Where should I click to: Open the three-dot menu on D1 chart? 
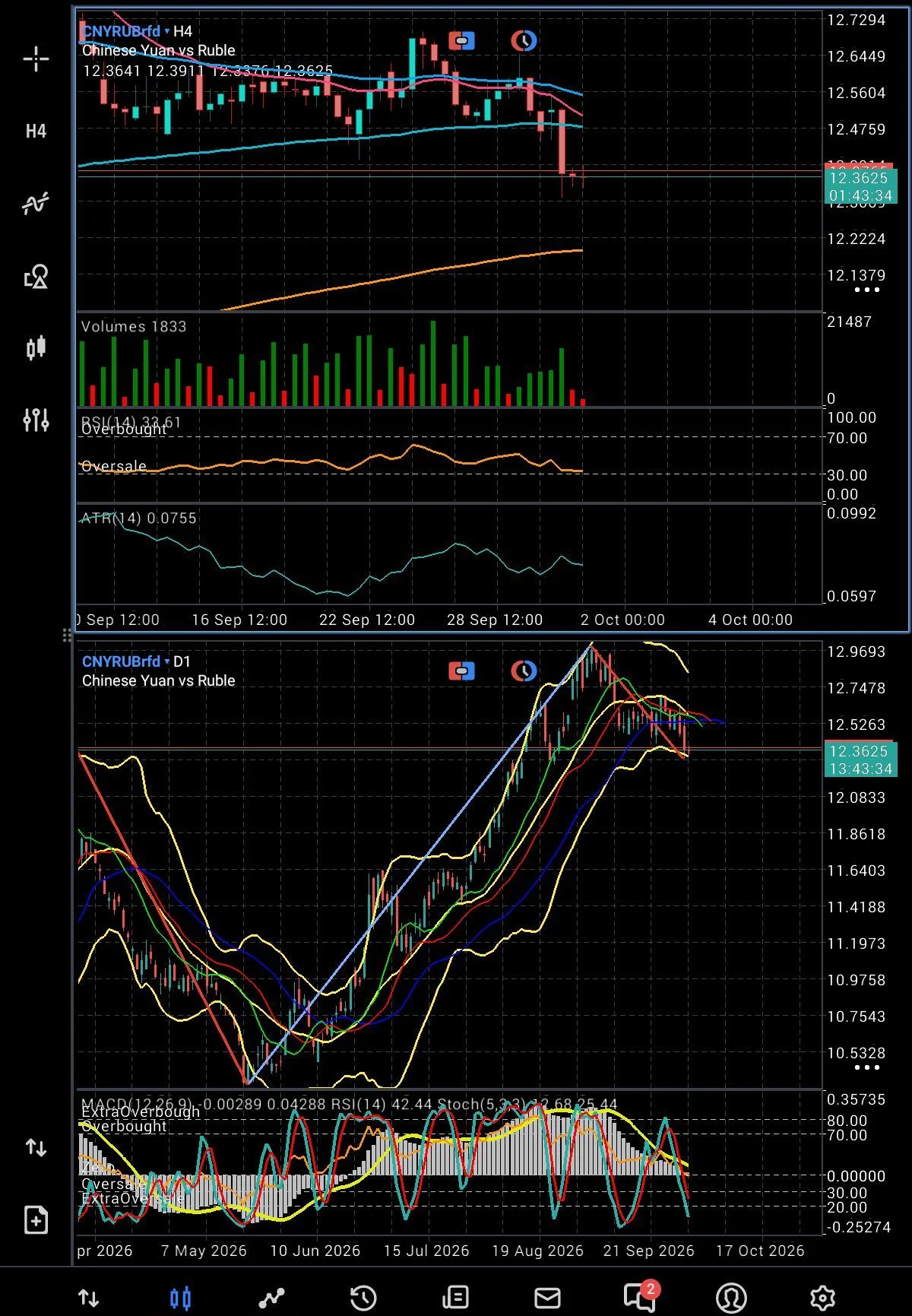pos(867,1067)
